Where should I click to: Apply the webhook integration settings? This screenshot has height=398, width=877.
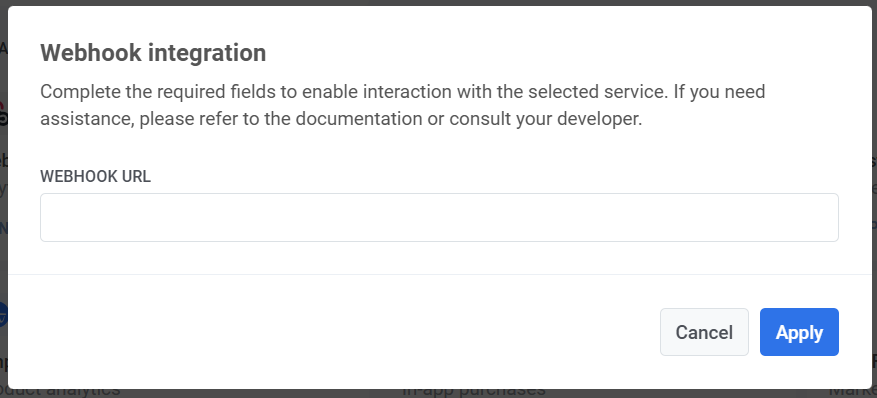(799, 332)
